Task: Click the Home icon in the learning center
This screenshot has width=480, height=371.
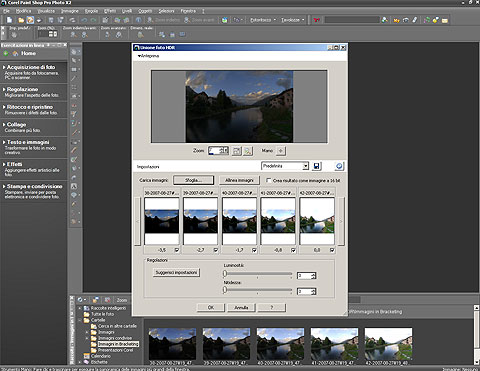Action: click(16, 53)
